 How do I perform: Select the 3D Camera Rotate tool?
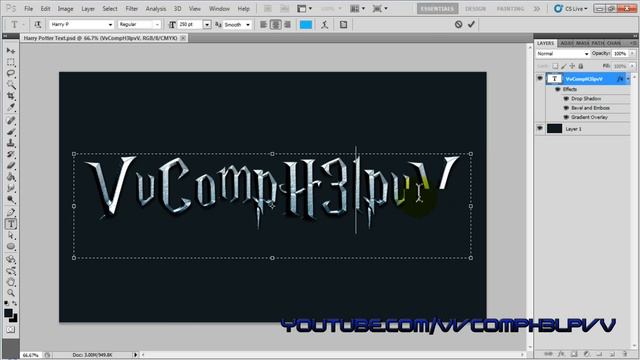point(11,271)
